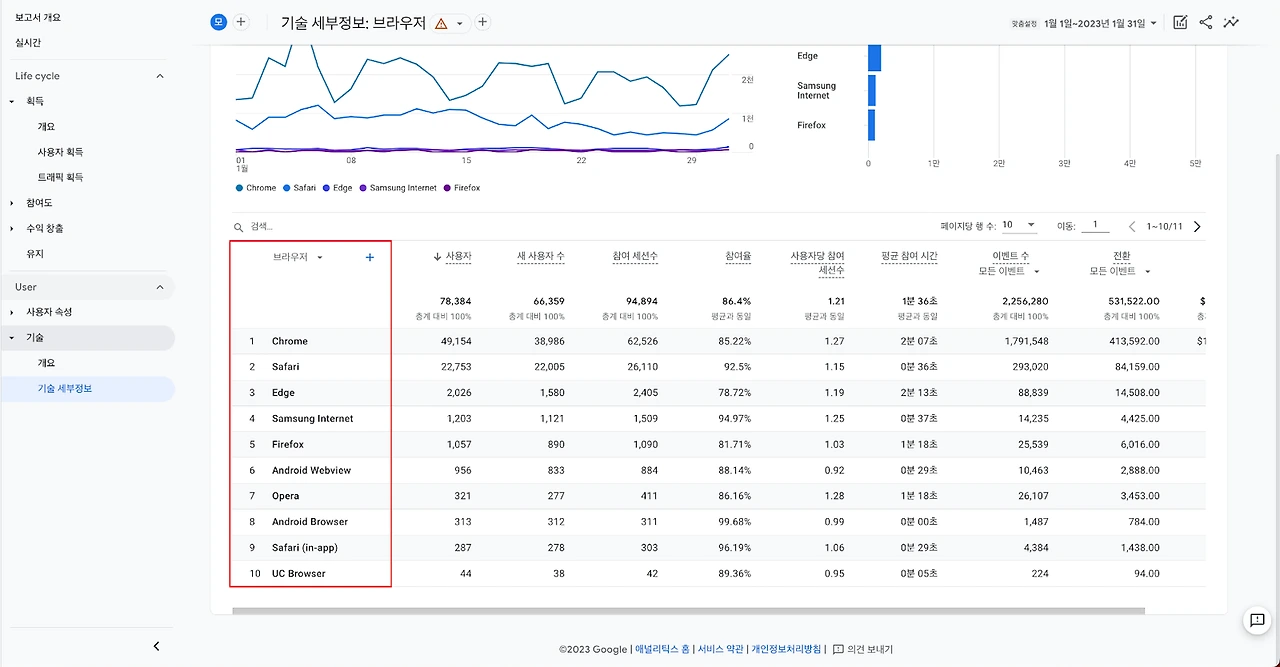The height and width of the screenshot is (667, 1280).
Task: Collapse the User section
Action: coord(159,287)
